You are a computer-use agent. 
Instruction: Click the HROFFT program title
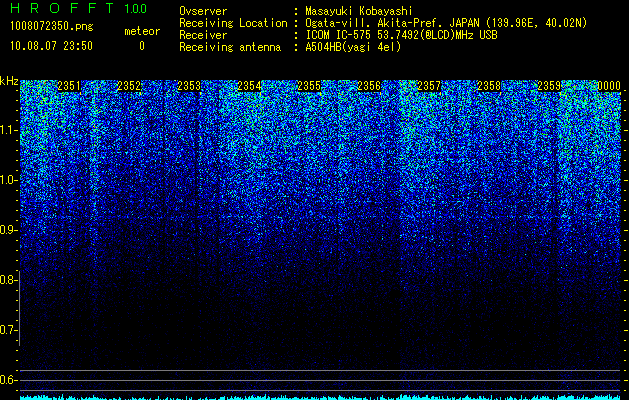click(62, 8)
